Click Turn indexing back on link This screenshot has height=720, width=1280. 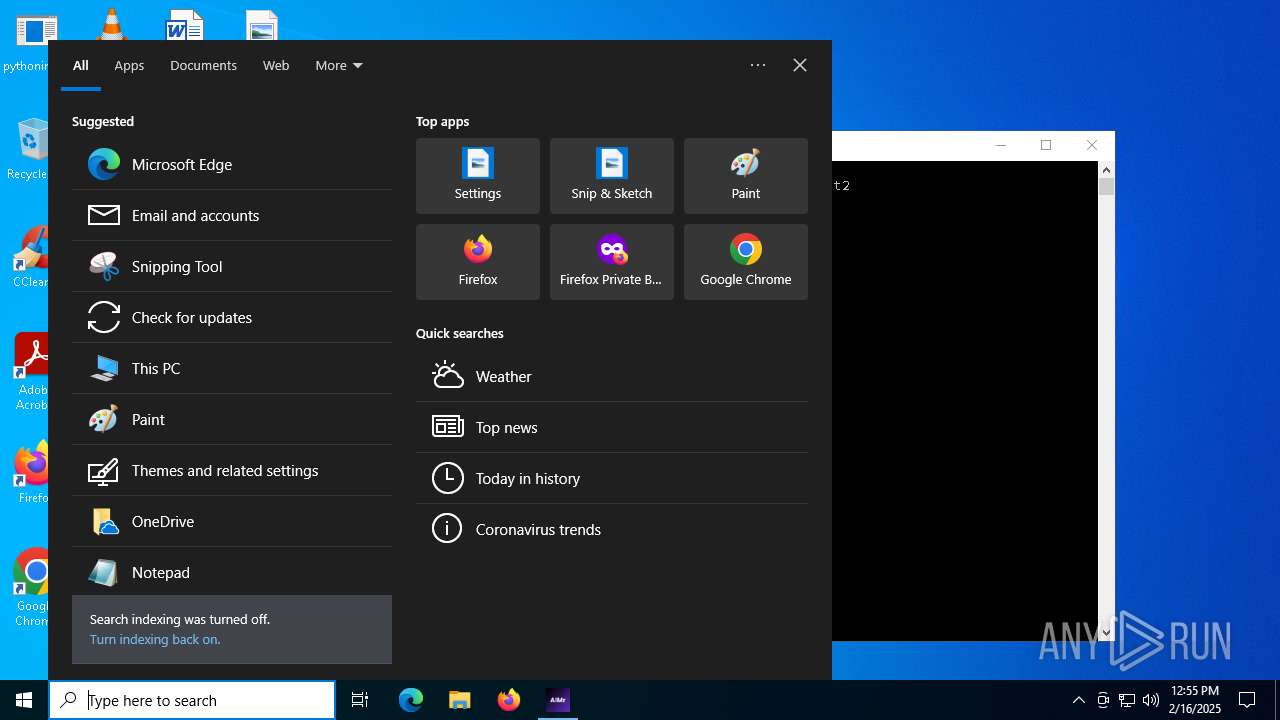155,639
